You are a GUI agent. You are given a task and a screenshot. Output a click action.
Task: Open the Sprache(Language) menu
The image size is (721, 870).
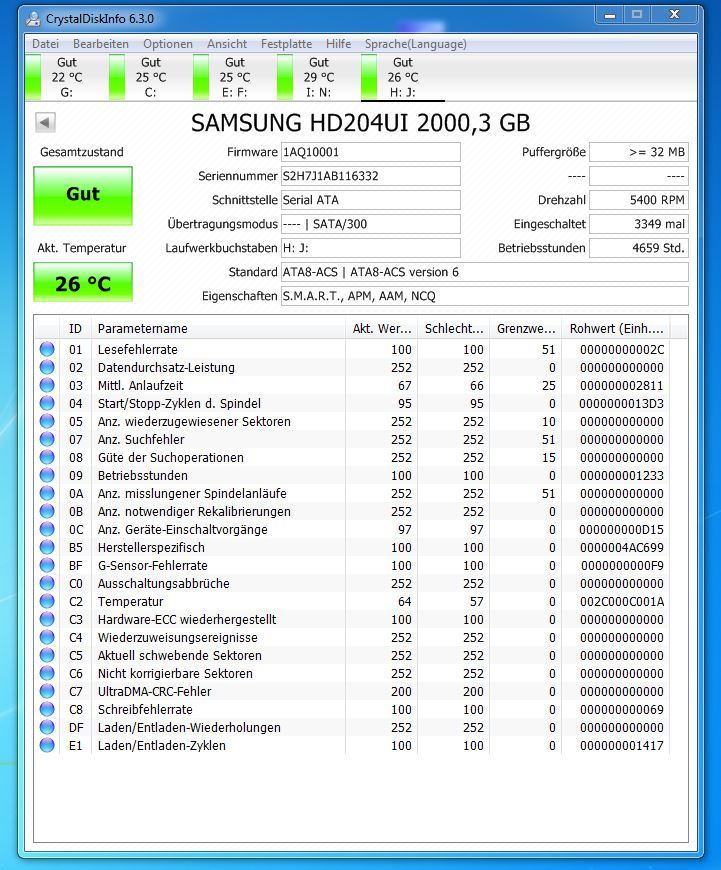coord(416,44)
